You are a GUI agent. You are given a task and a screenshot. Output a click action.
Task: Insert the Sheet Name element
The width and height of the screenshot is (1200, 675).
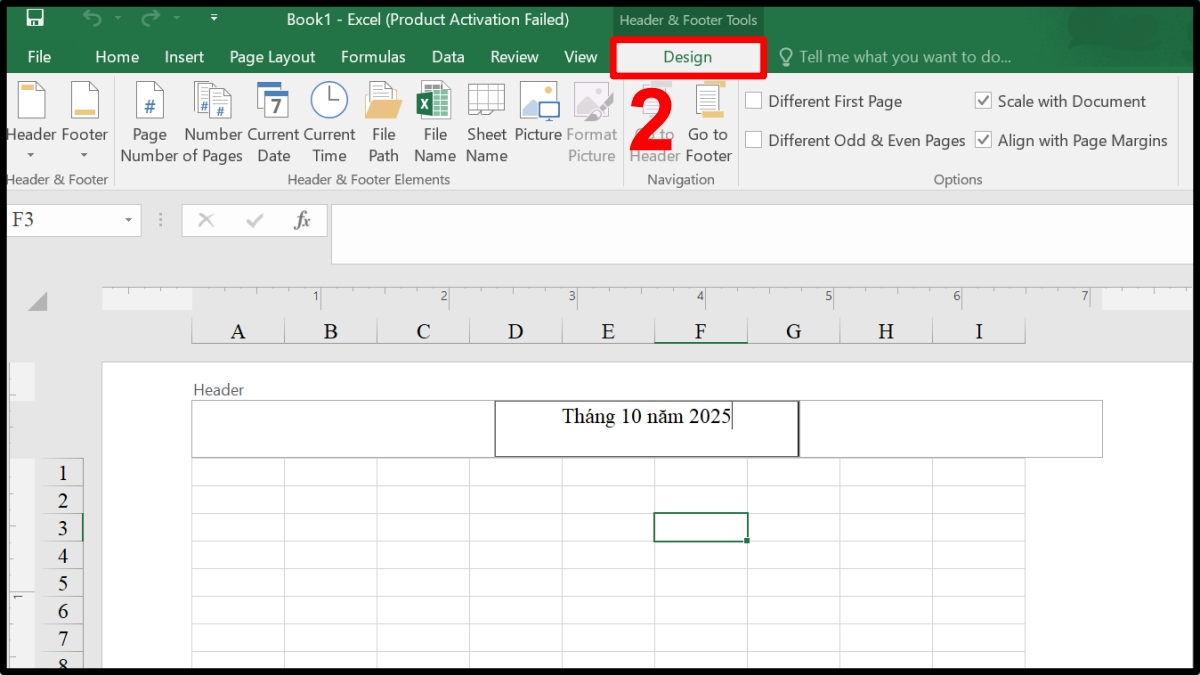pos(486,118)
